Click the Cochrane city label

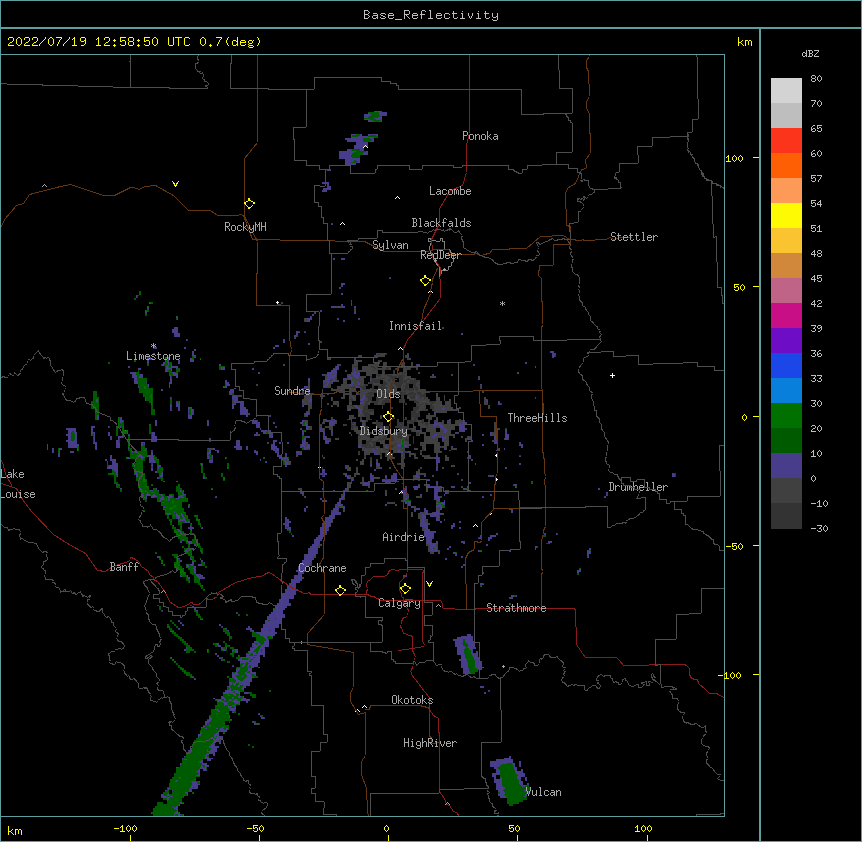point(322,568)
